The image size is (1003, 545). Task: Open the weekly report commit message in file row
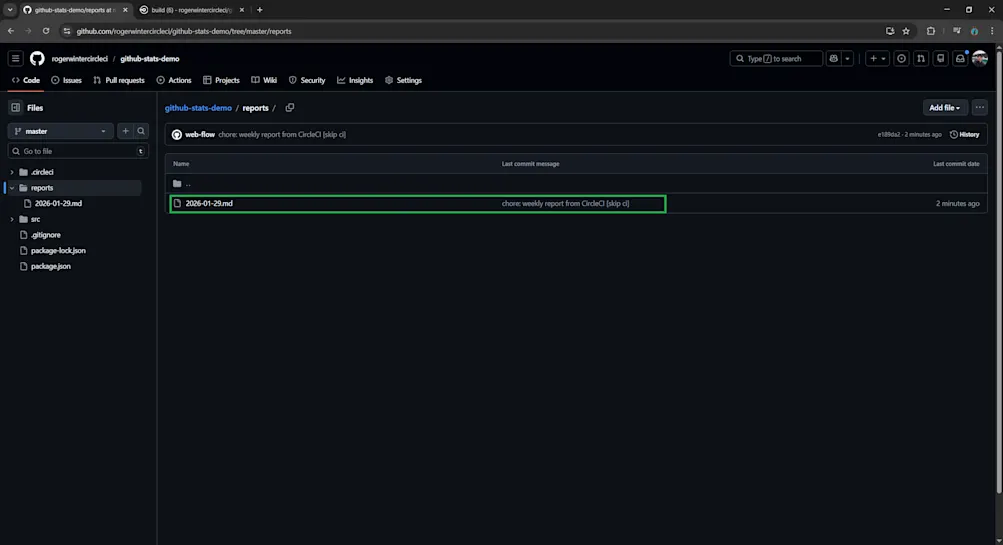click(565, 203)
